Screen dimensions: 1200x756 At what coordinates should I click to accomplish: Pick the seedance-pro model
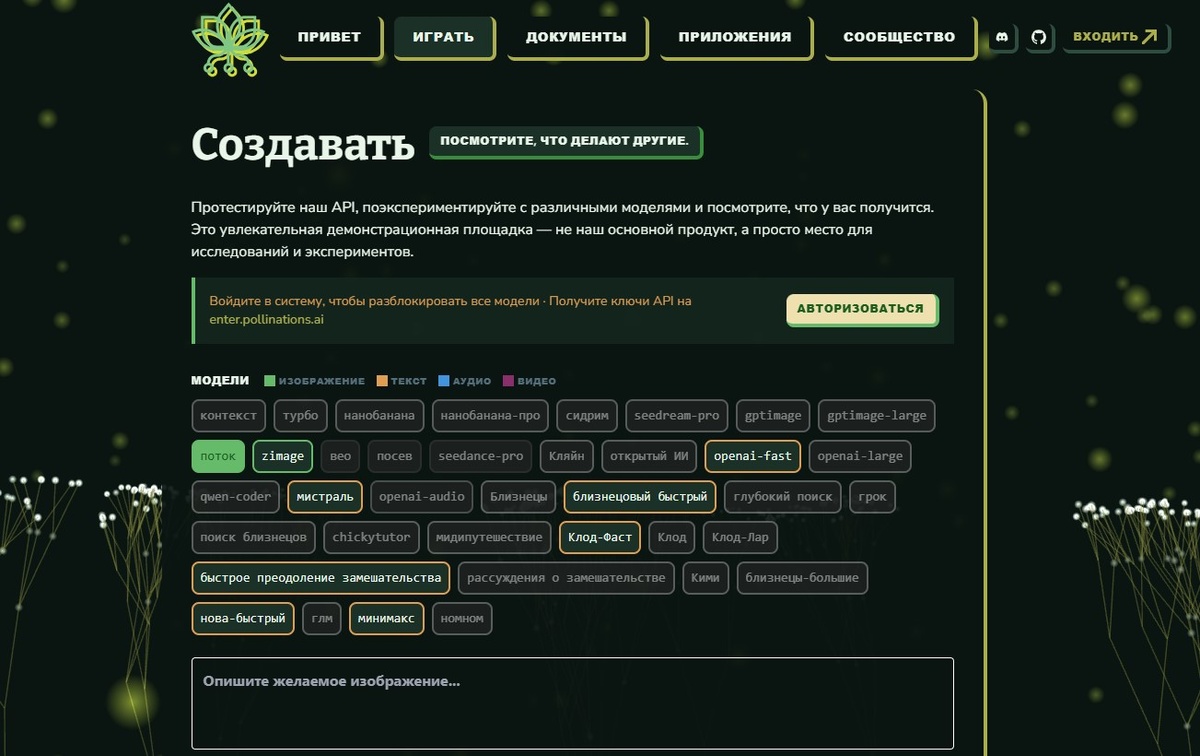tap(481, 456)
